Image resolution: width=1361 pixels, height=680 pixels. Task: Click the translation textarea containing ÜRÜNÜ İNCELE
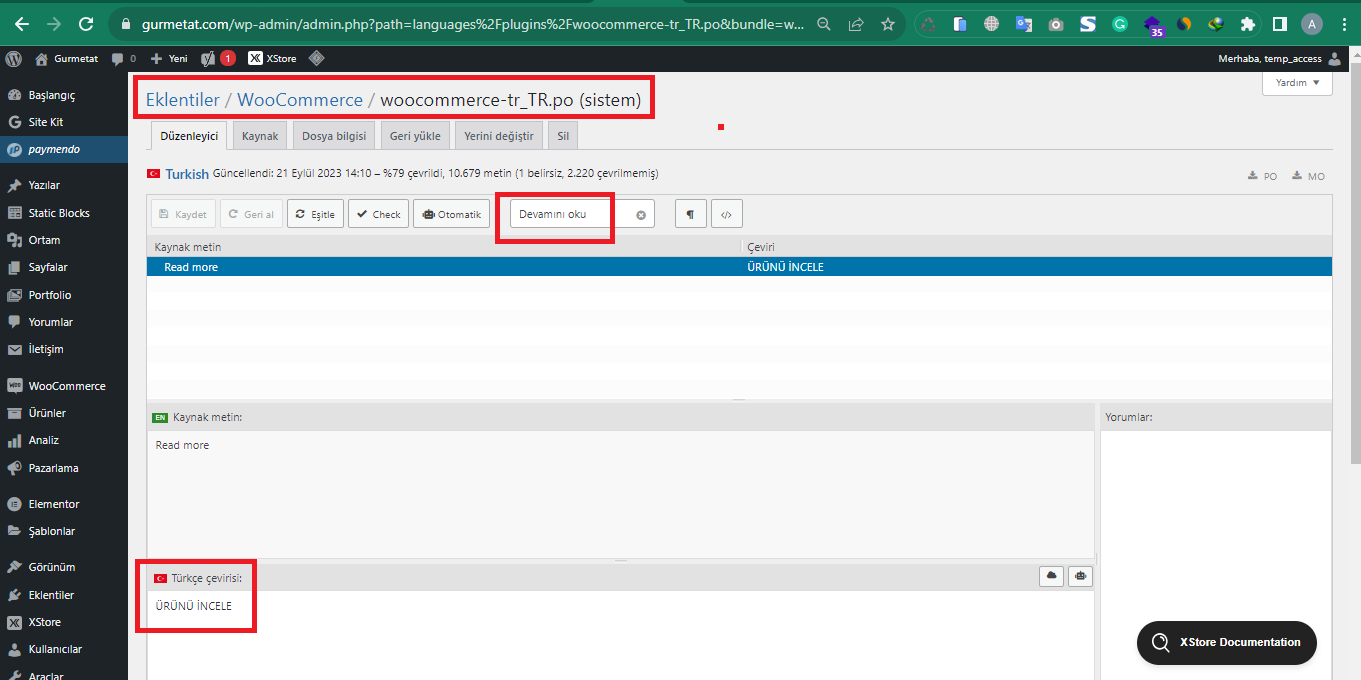(620, 635)
